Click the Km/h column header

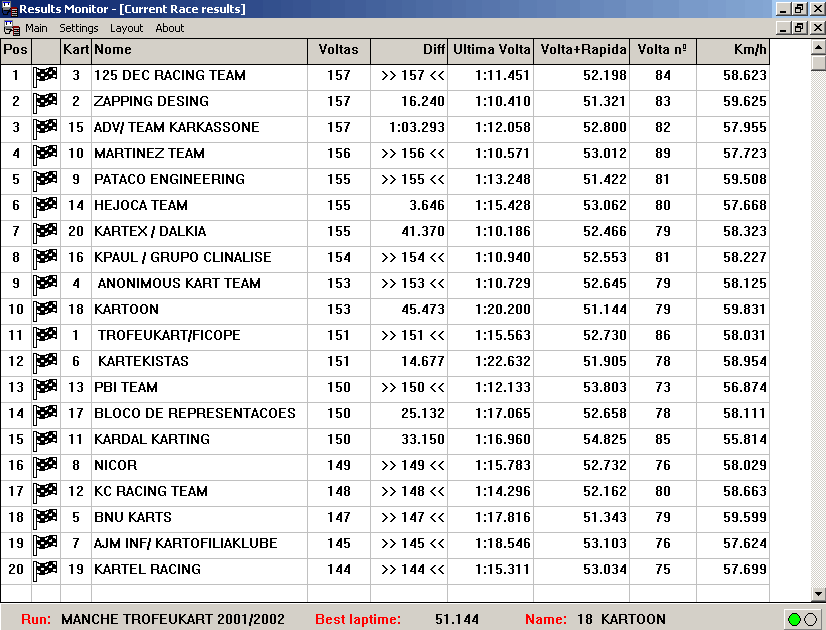(739, 50)
